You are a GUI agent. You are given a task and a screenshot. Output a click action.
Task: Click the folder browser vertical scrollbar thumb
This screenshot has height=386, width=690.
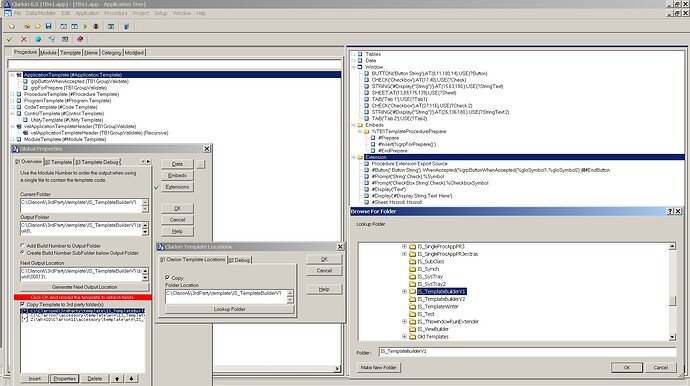672,301
